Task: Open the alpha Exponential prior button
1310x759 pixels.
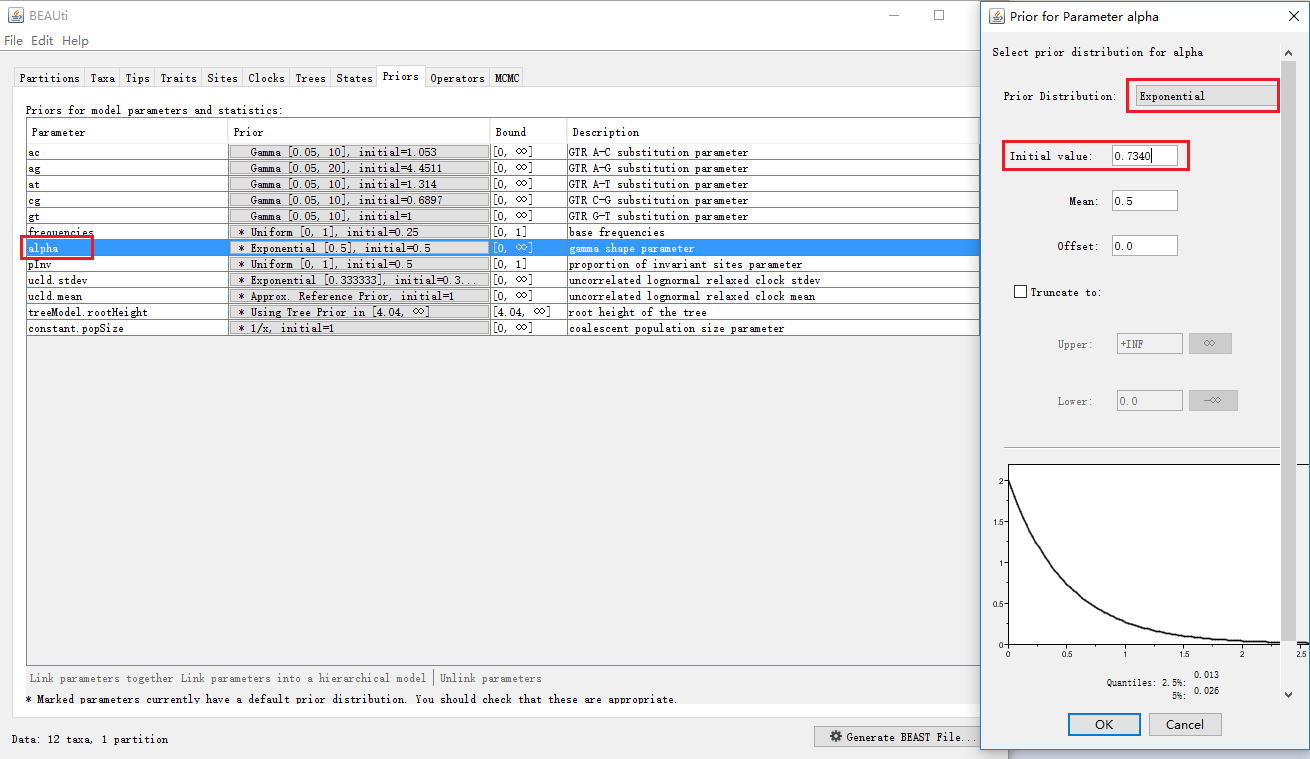Action: click(359, 248)
